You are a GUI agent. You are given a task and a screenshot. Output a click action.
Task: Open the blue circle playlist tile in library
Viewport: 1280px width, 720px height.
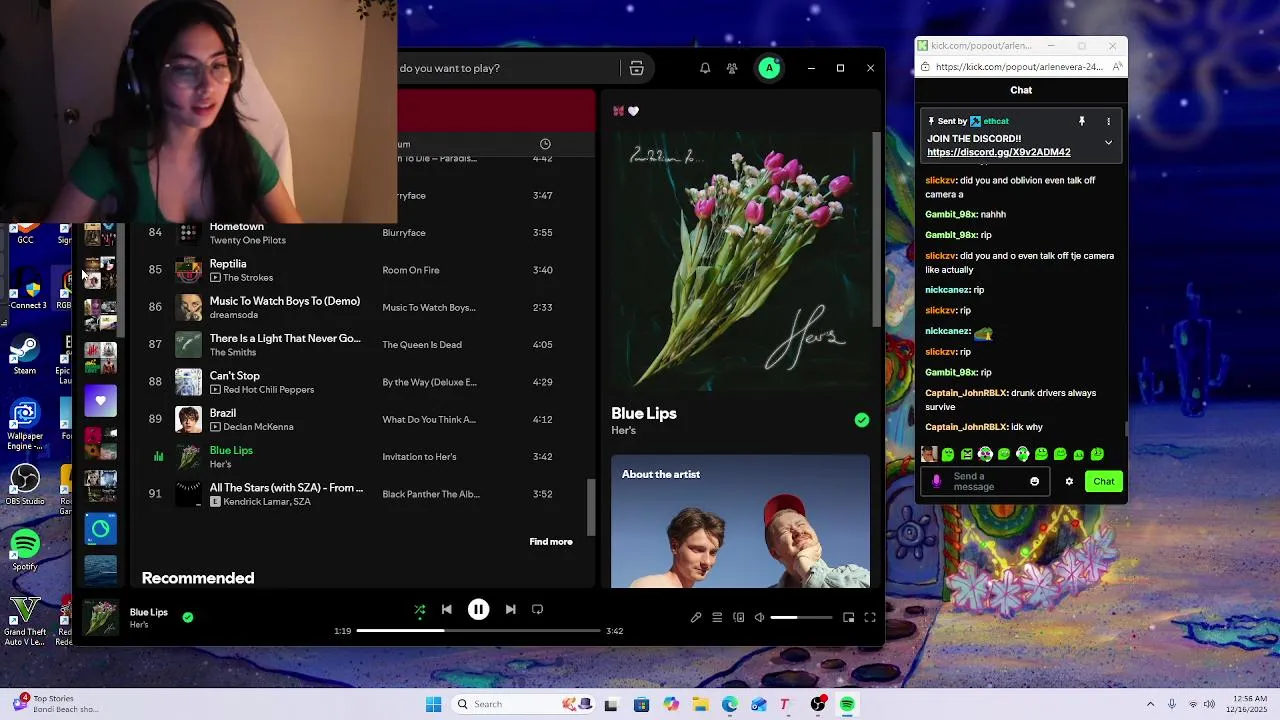100,529
